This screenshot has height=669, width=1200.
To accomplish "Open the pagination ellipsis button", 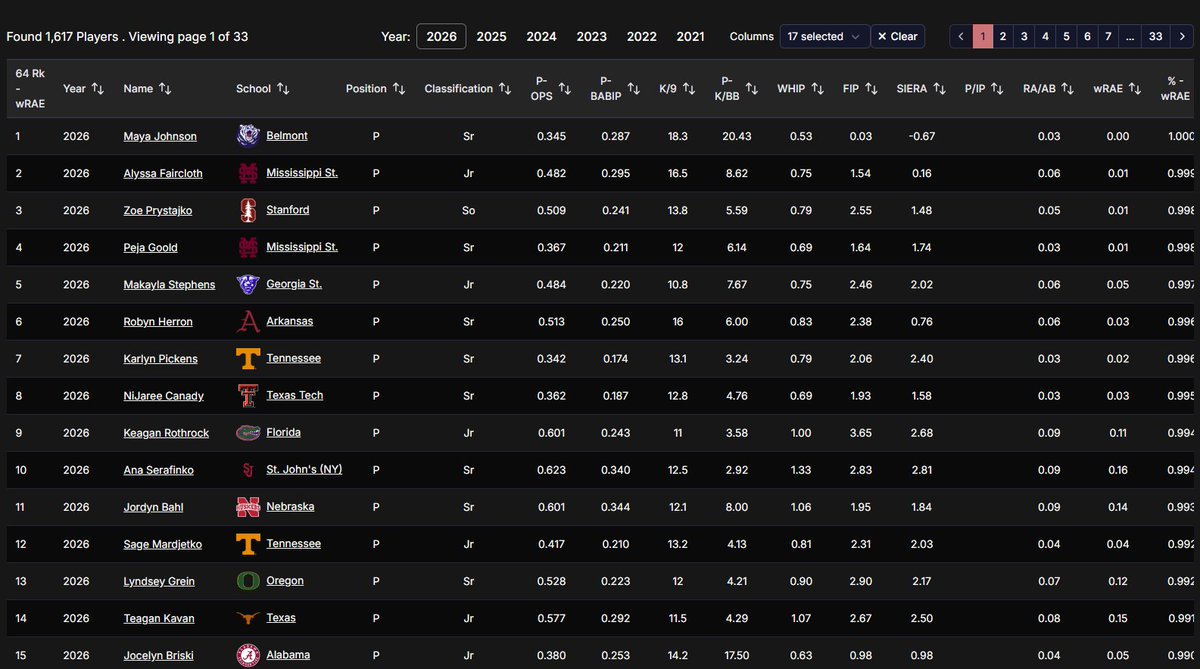I will coord(1129,36).
